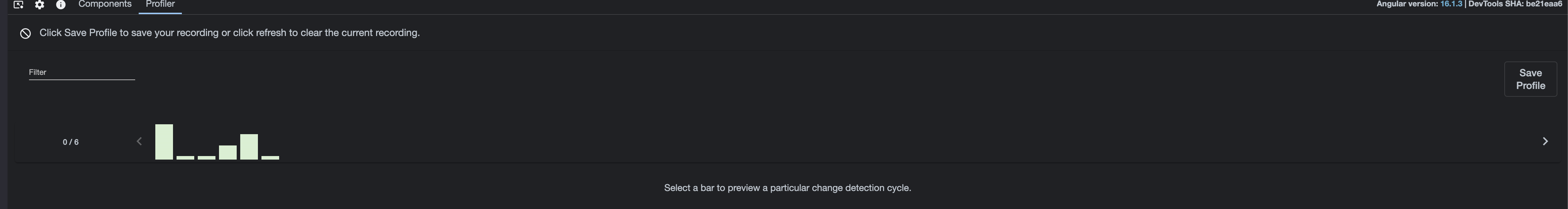This screenshot has width=1568, height=209.
Task: Select the last small bar in the chart
Action: click(271, 158)
